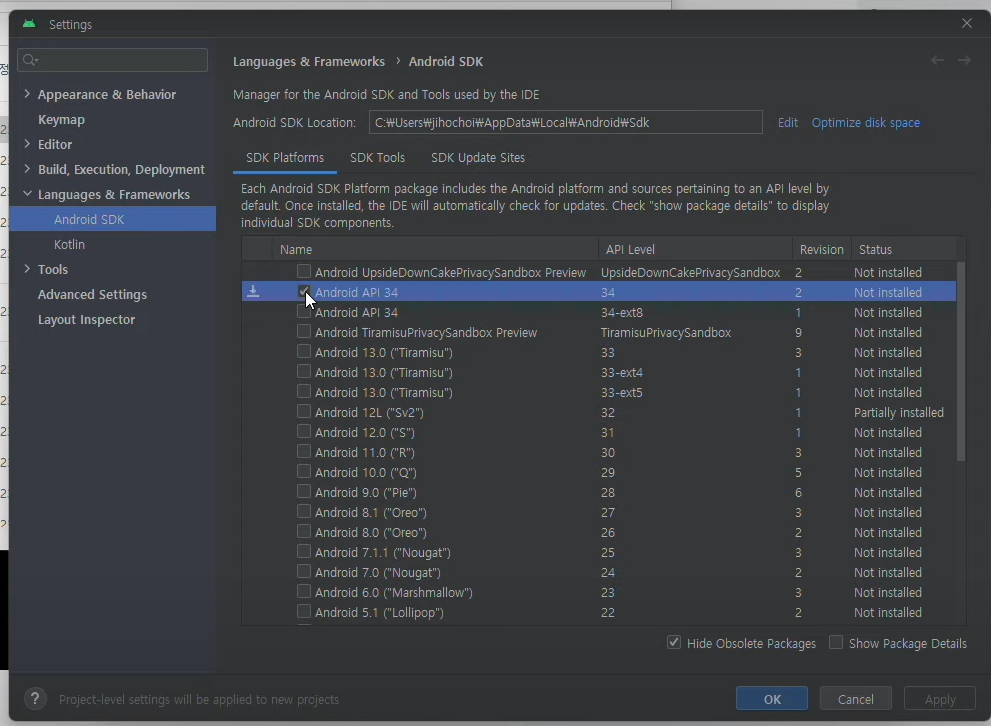Click Android Studio logo in title bar

pyautogui.click(x=29, y=24)
